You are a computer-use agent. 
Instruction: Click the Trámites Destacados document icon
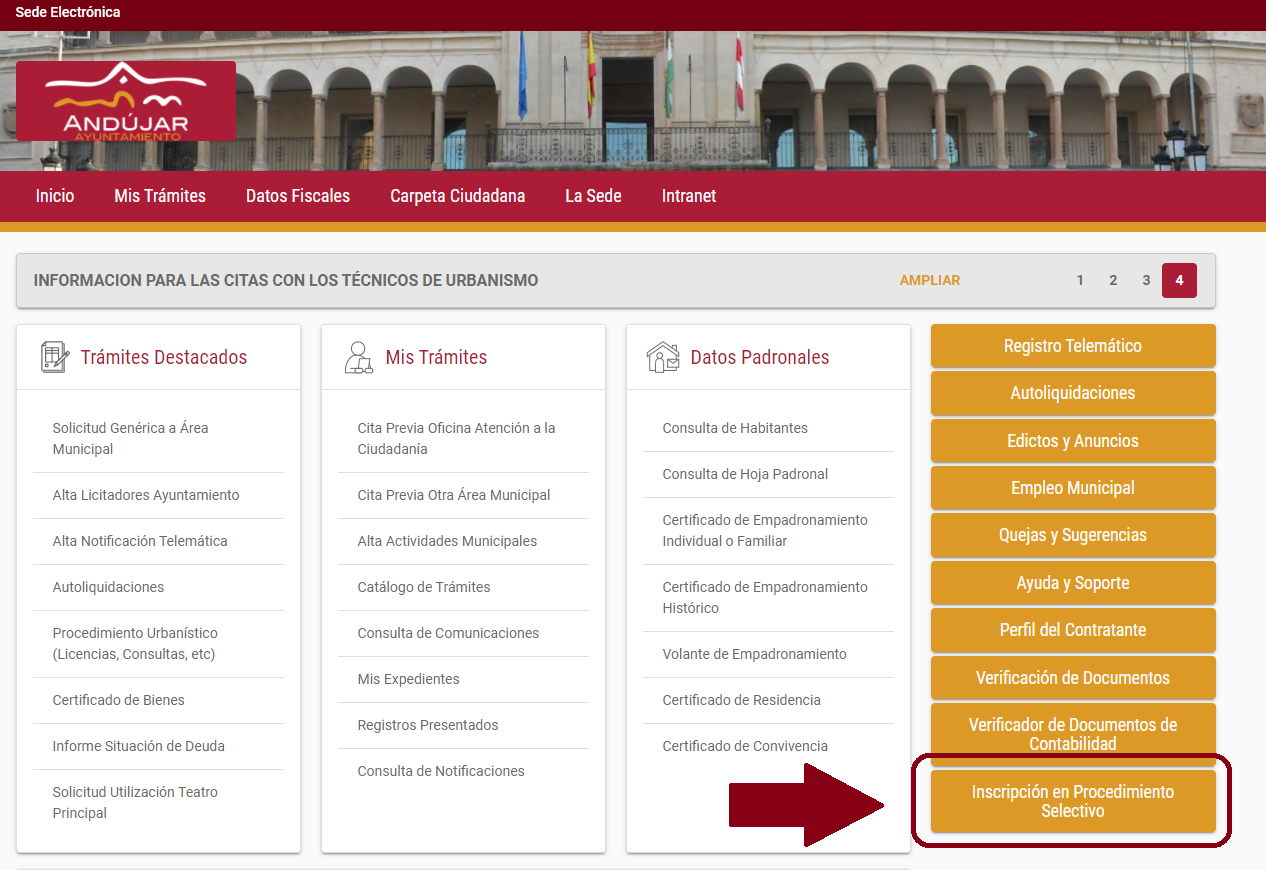tap(55, 357)
